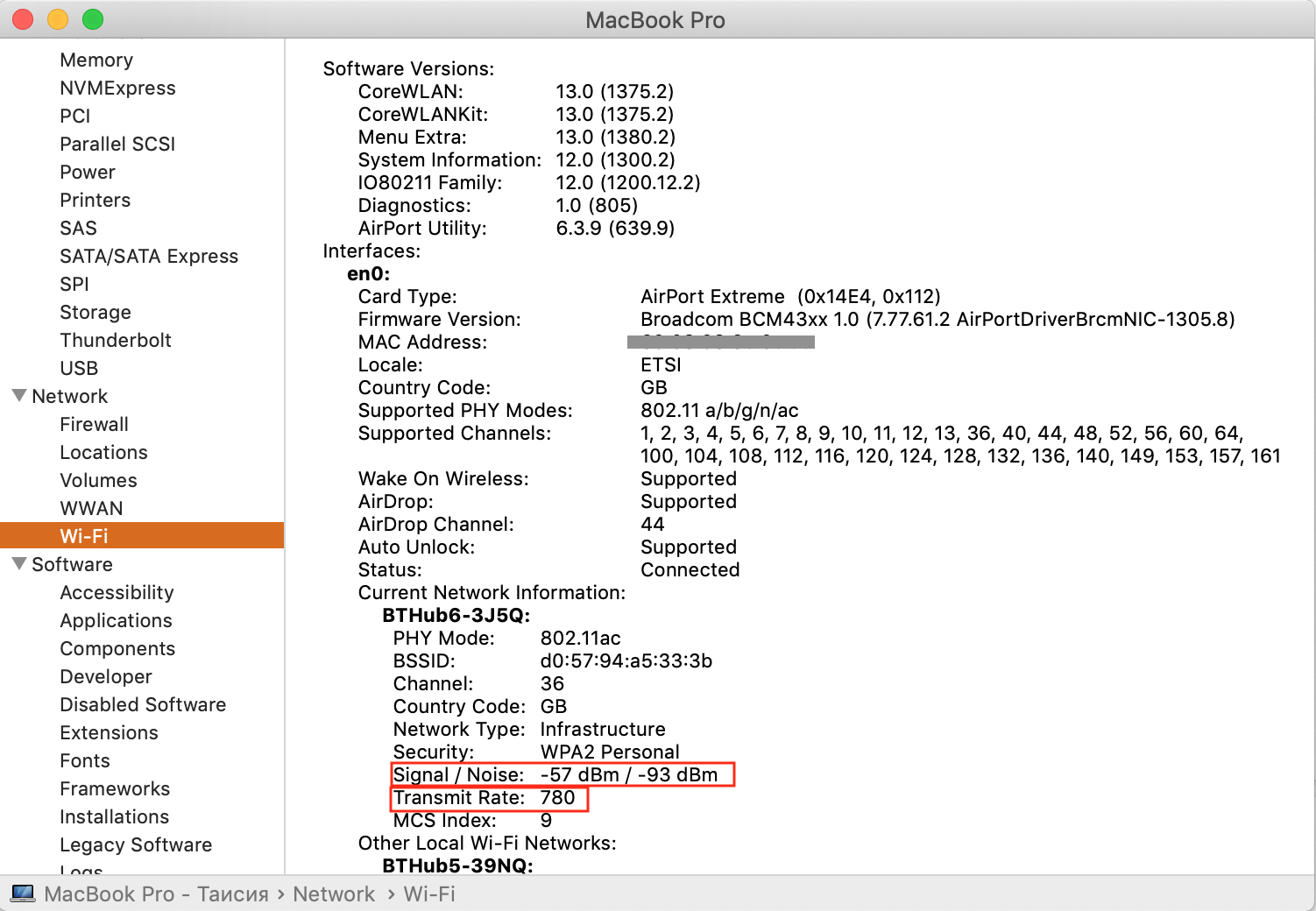The image size is (1316, 911).
Task: Open Developer under Software
Action: 106,676
